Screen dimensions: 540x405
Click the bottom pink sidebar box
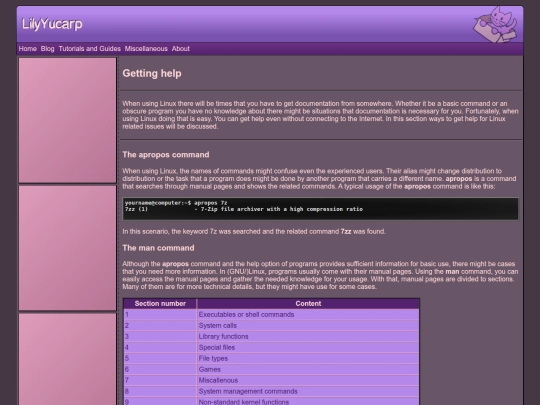[68, 359]
